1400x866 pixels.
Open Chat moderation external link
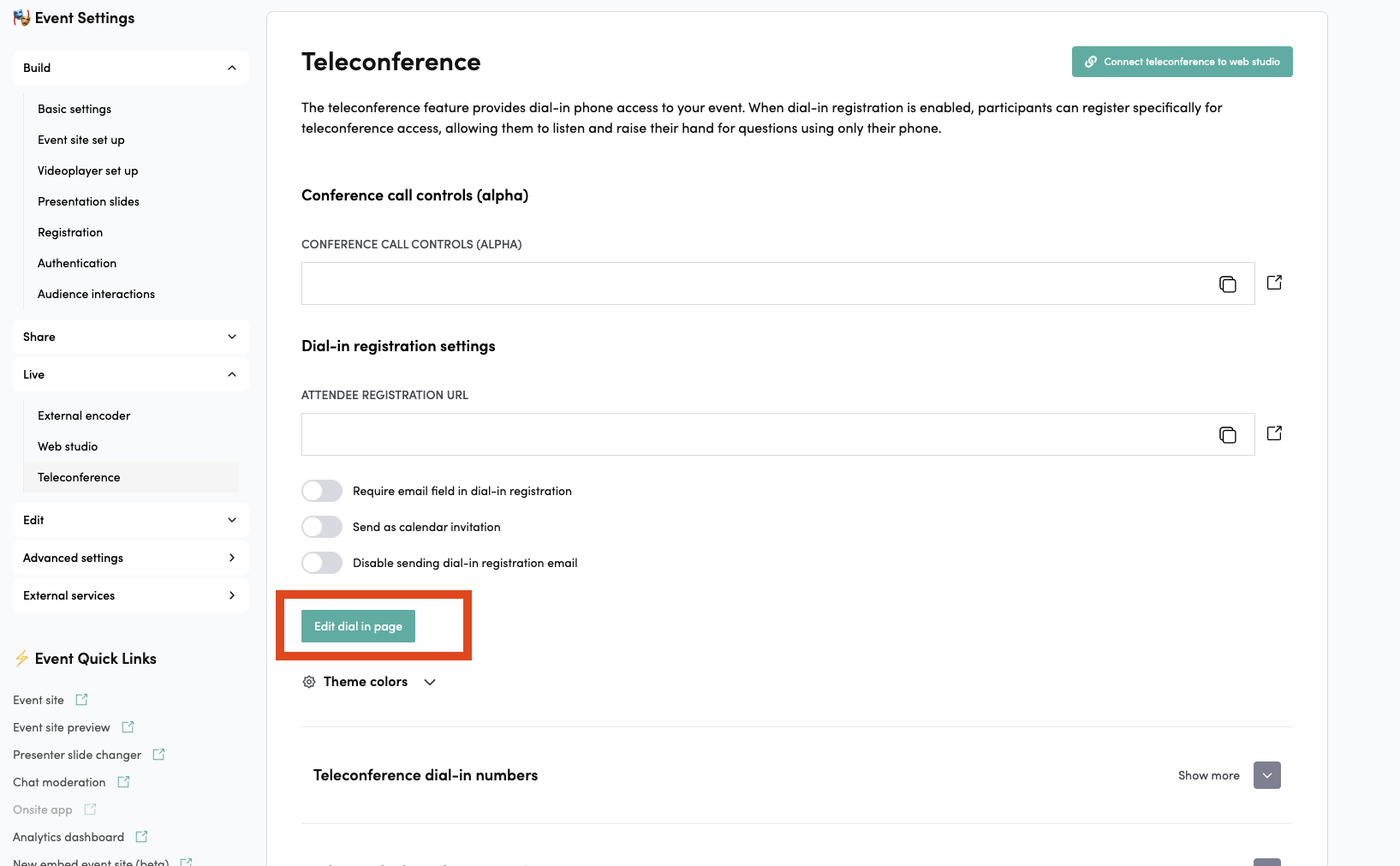pyautogui.click(x=122, y=782)
